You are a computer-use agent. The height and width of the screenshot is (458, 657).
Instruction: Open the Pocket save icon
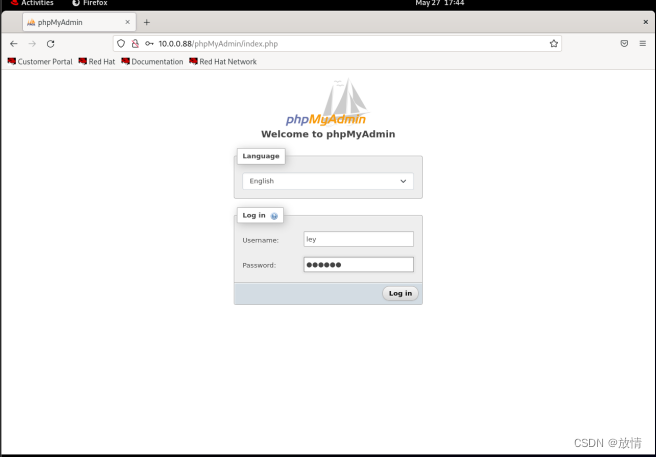(x=624, y=44)
